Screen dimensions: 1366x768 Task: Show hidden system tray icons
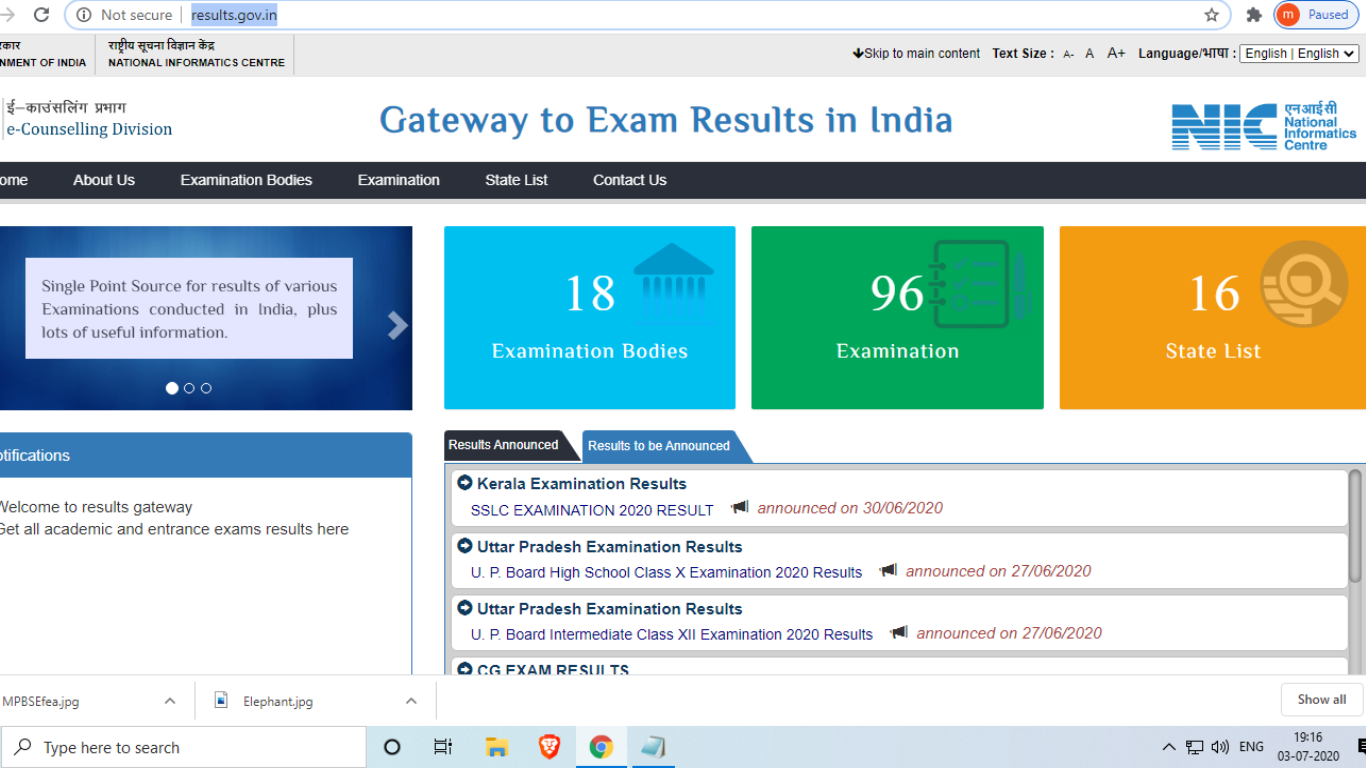click(1168, 747)
